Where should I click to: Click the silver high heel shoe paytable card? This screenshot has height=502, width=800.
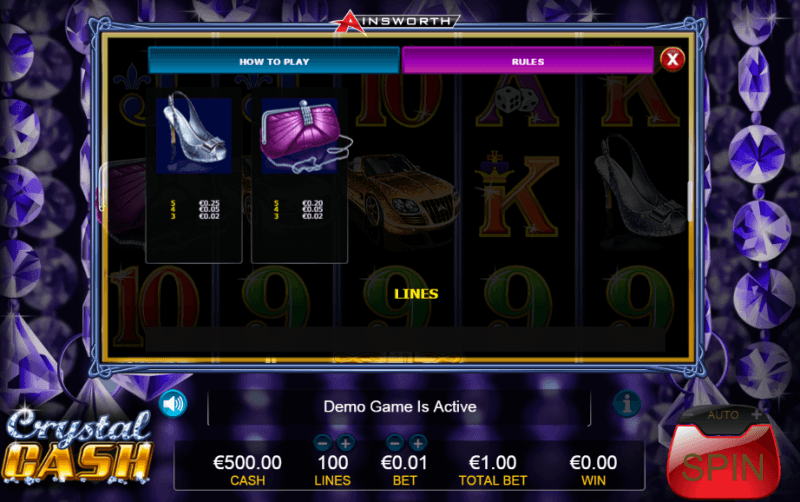[194, 175]
